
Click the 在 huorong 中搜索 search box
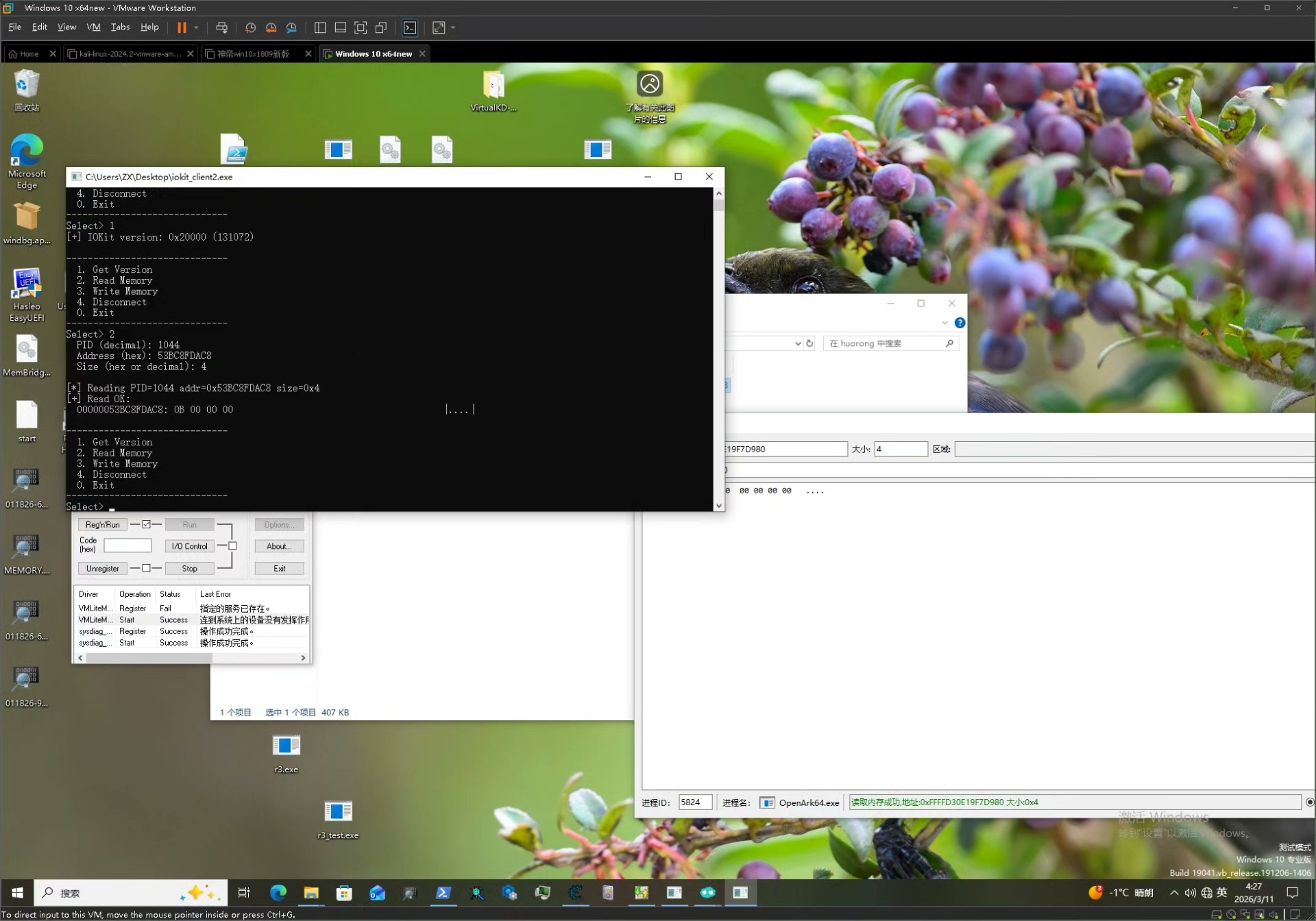(x=890, y=343)
